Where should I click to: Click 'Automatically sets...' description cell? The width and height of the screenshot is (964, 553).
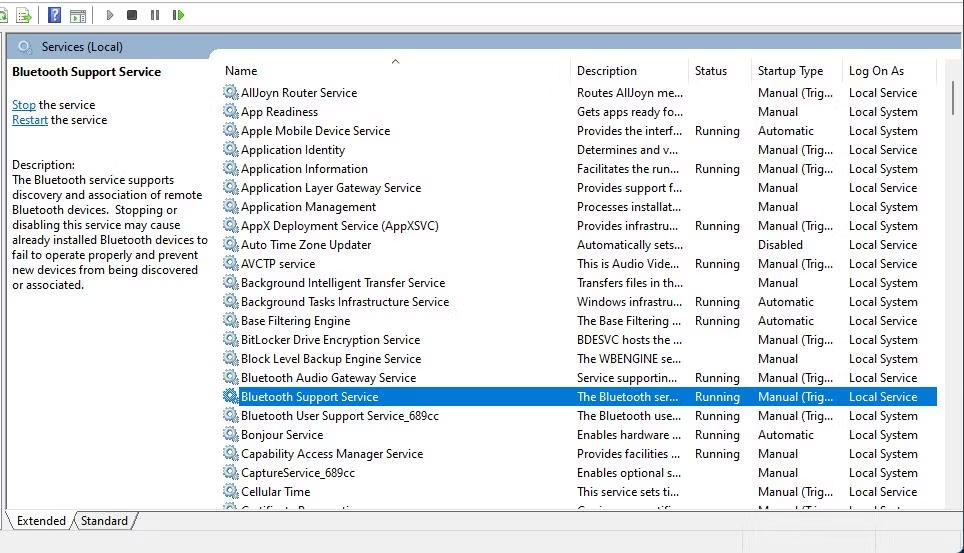click(x=630, y=244)
